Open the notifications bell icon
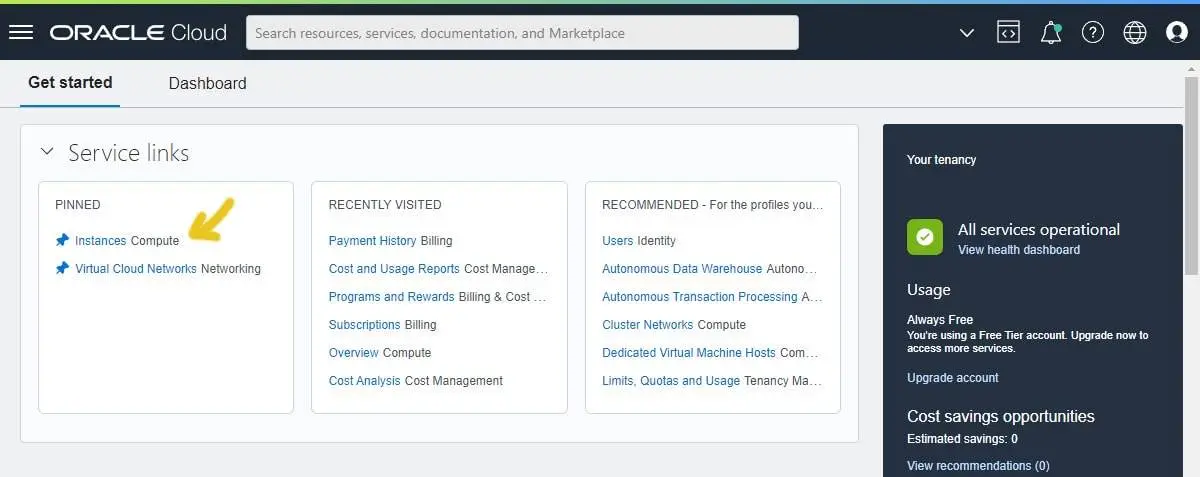1200x477 pixels. (1051, 32)
